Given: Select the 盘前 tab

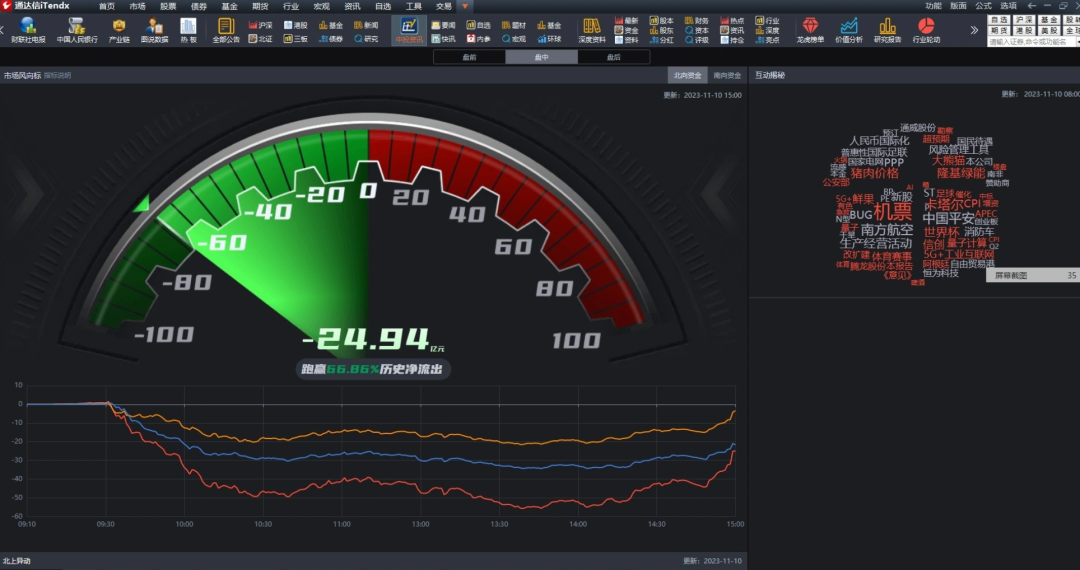Looking at the screenshot, I should [x=470, y=57].
